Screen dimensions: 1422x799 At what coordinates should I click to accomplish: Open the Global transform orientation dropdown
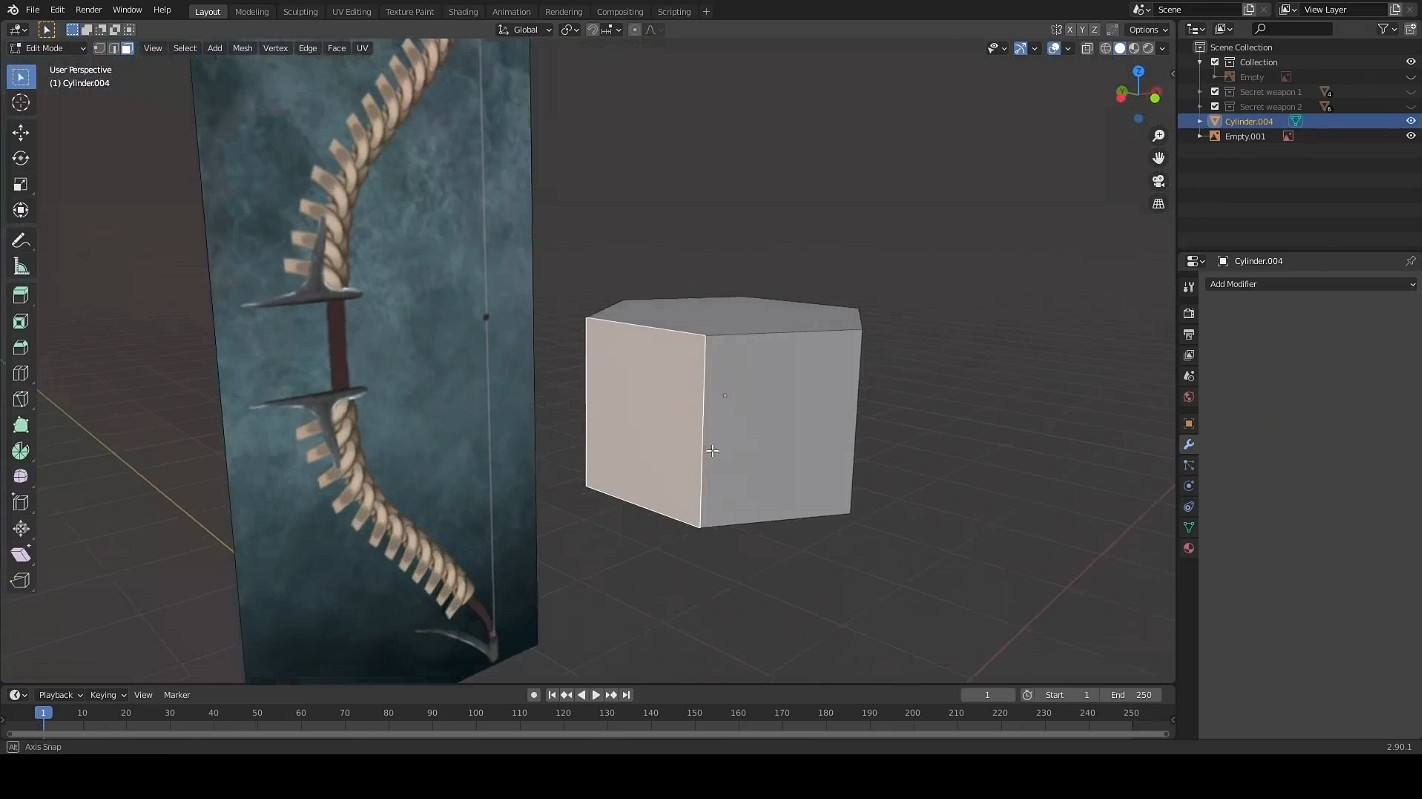525,30
